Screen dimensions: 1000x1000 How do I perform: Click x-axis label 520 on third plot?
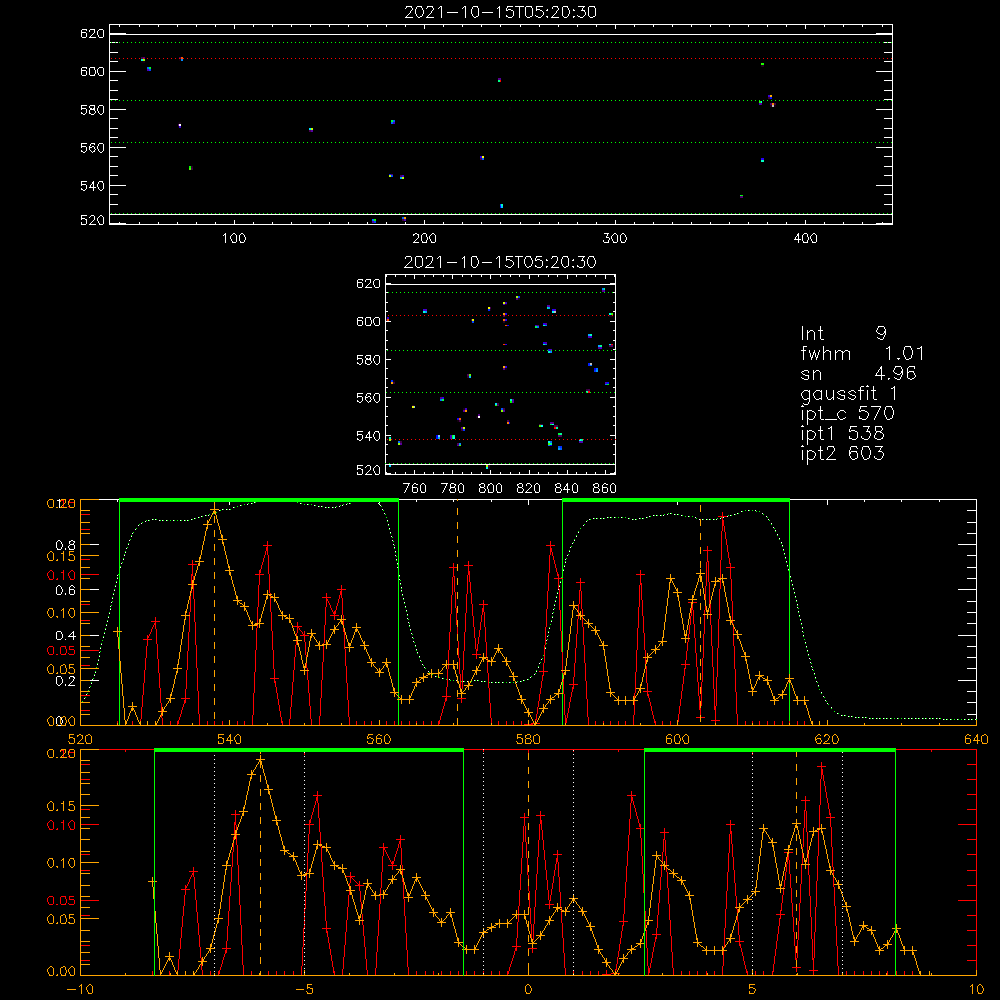coord(80,740)
